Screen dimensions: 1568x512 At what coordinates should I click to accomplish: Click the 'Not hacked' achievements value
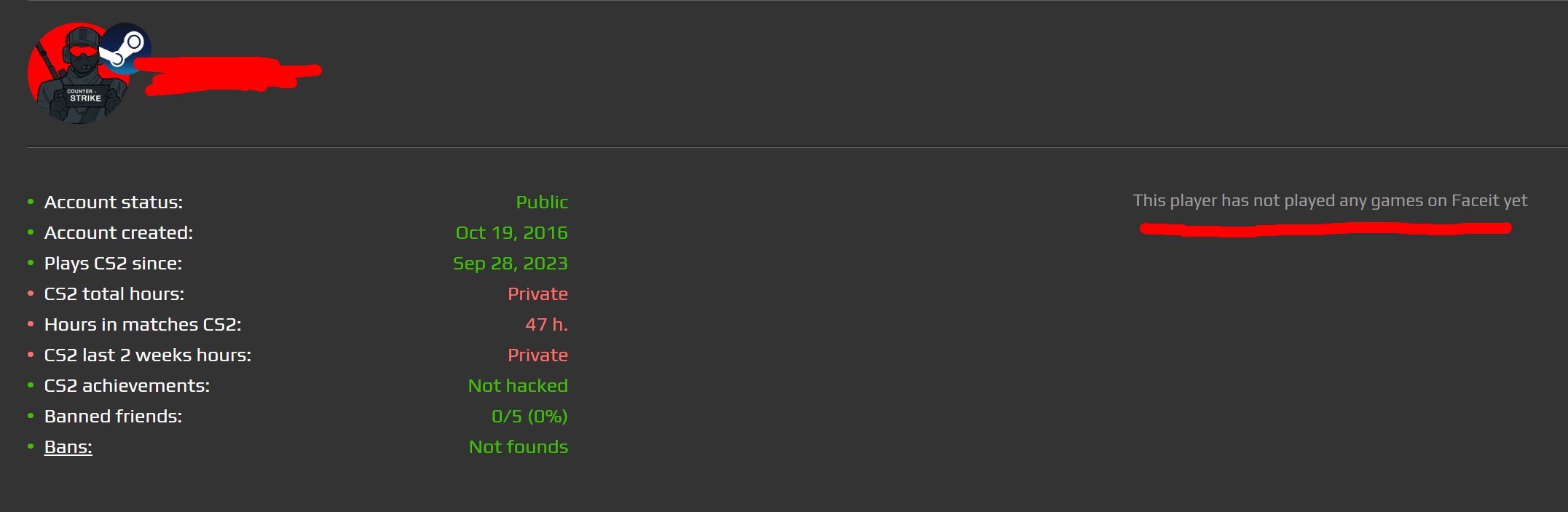pos(517,385)
